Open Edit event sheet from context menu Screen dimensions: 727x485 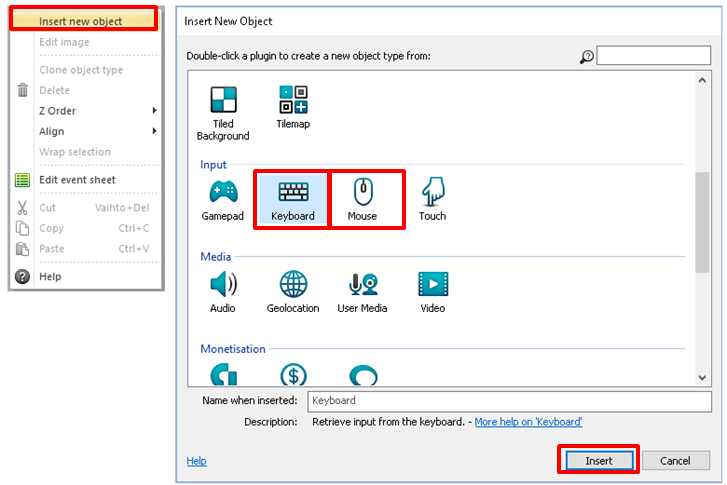click(x=77, y=180)
